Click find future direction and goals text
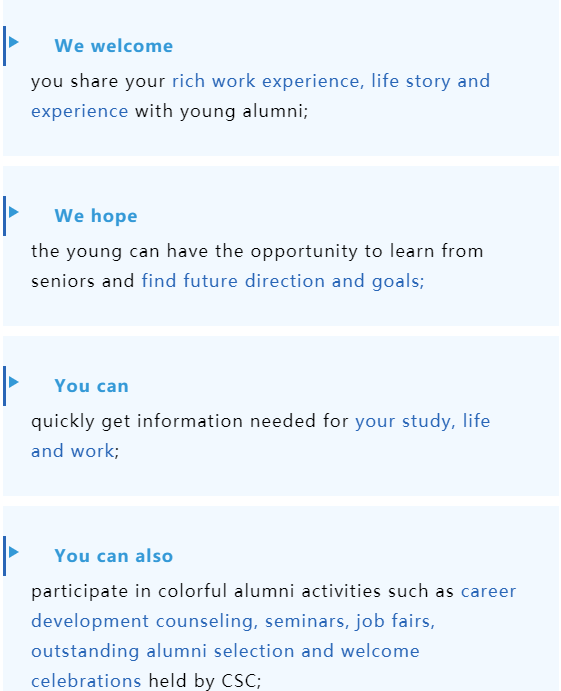 (282, 281)
